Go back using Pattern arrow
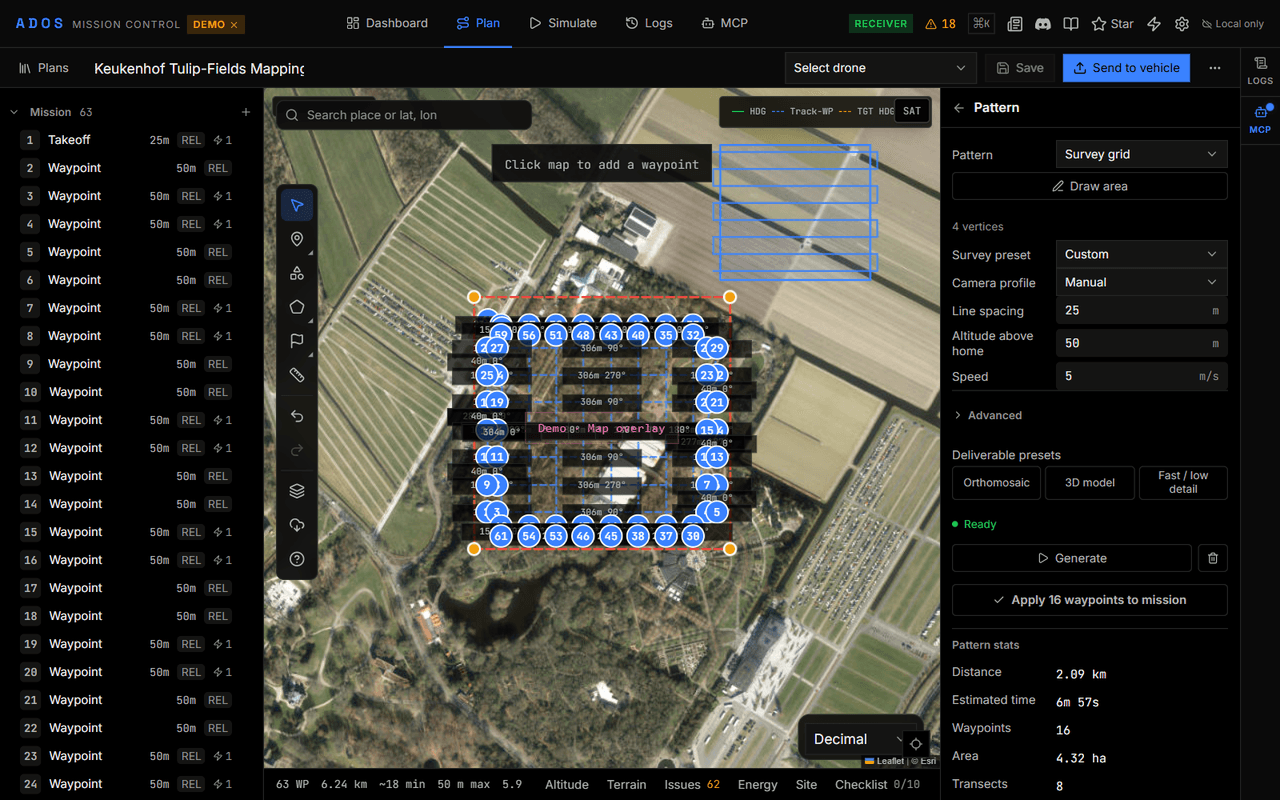The height and width of the screenshot is (800, 1280). pos(959,108)
